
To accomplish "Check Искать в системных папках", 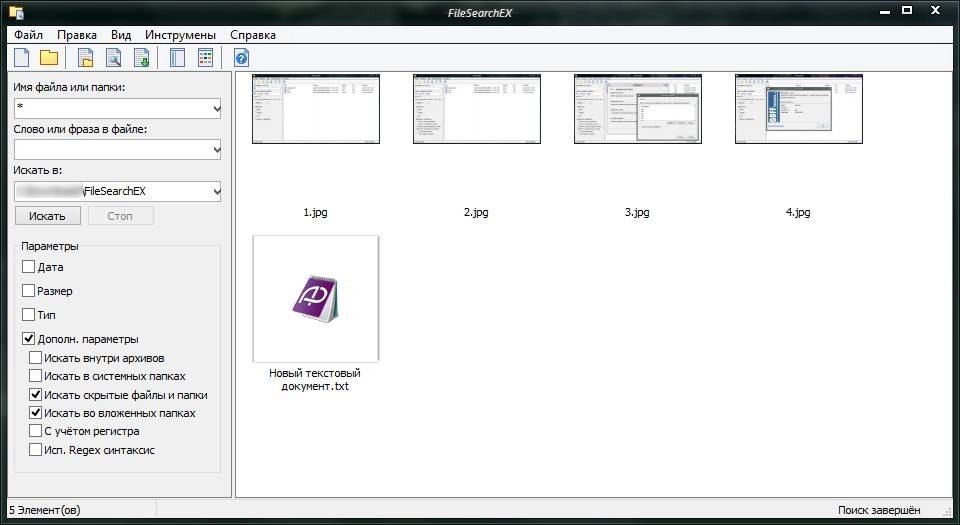I will [36, 376].
